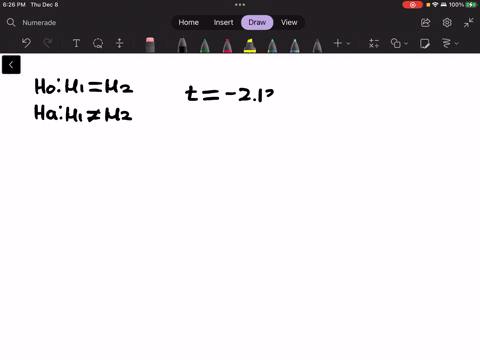Open the Ink to Math tool
This screenshot has width=480, height=360.
click(374, 43)
